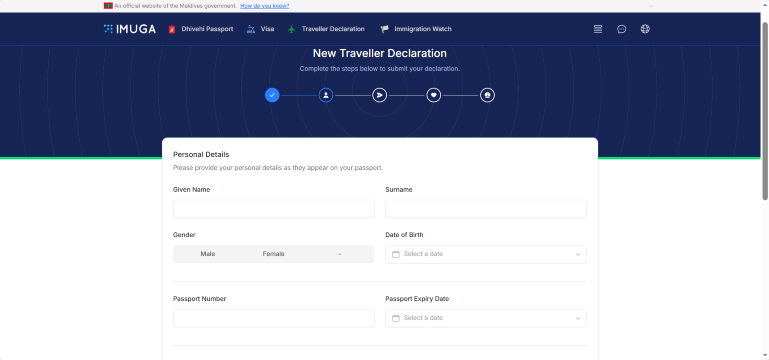Click the 'Please provide your personal details' text
This screenshot has height=360, width=769.
click(278, 168)
